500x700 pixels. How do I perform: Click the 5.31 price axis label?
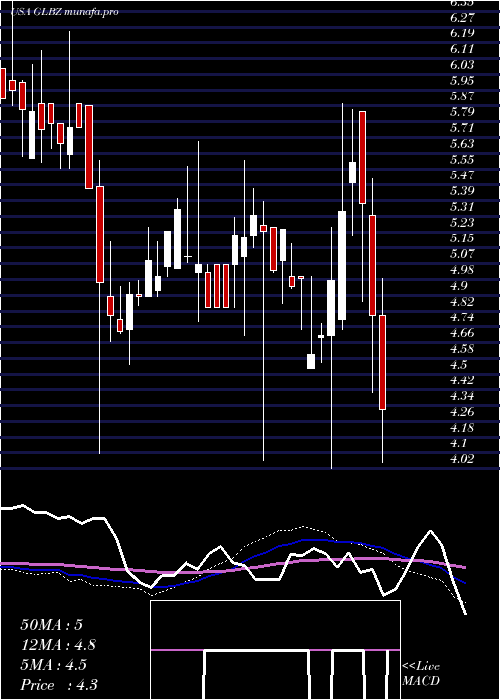point(462,207)
